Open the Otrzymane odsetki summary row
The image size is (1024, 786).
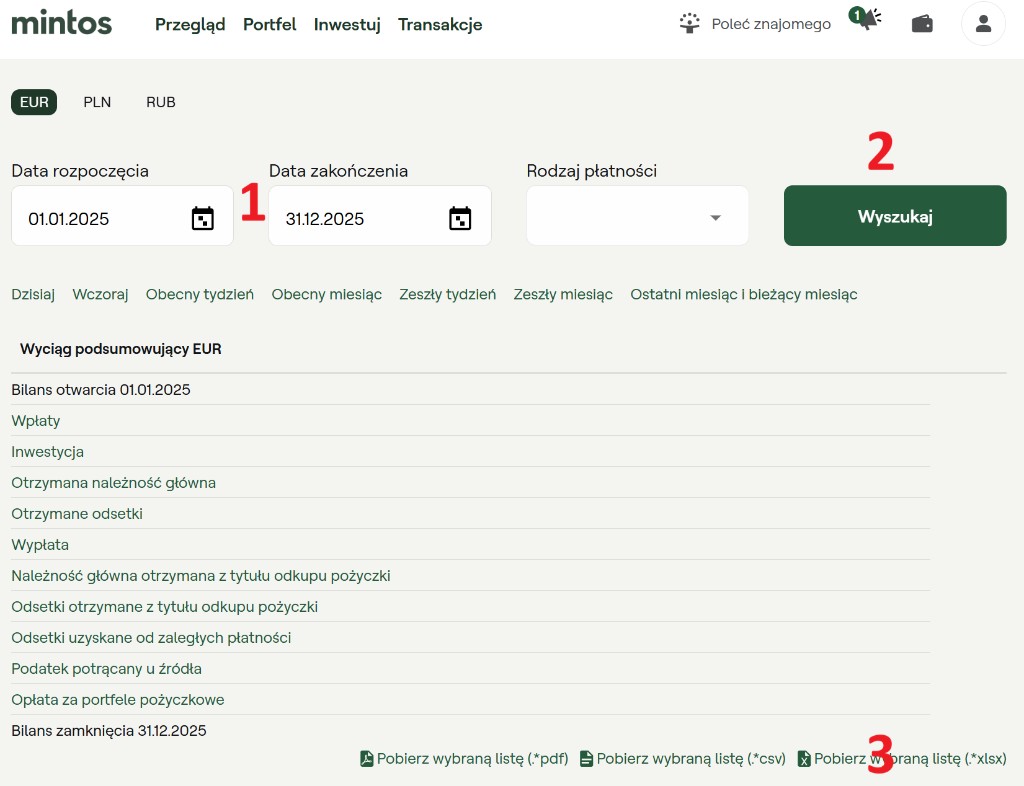(77, 514)
